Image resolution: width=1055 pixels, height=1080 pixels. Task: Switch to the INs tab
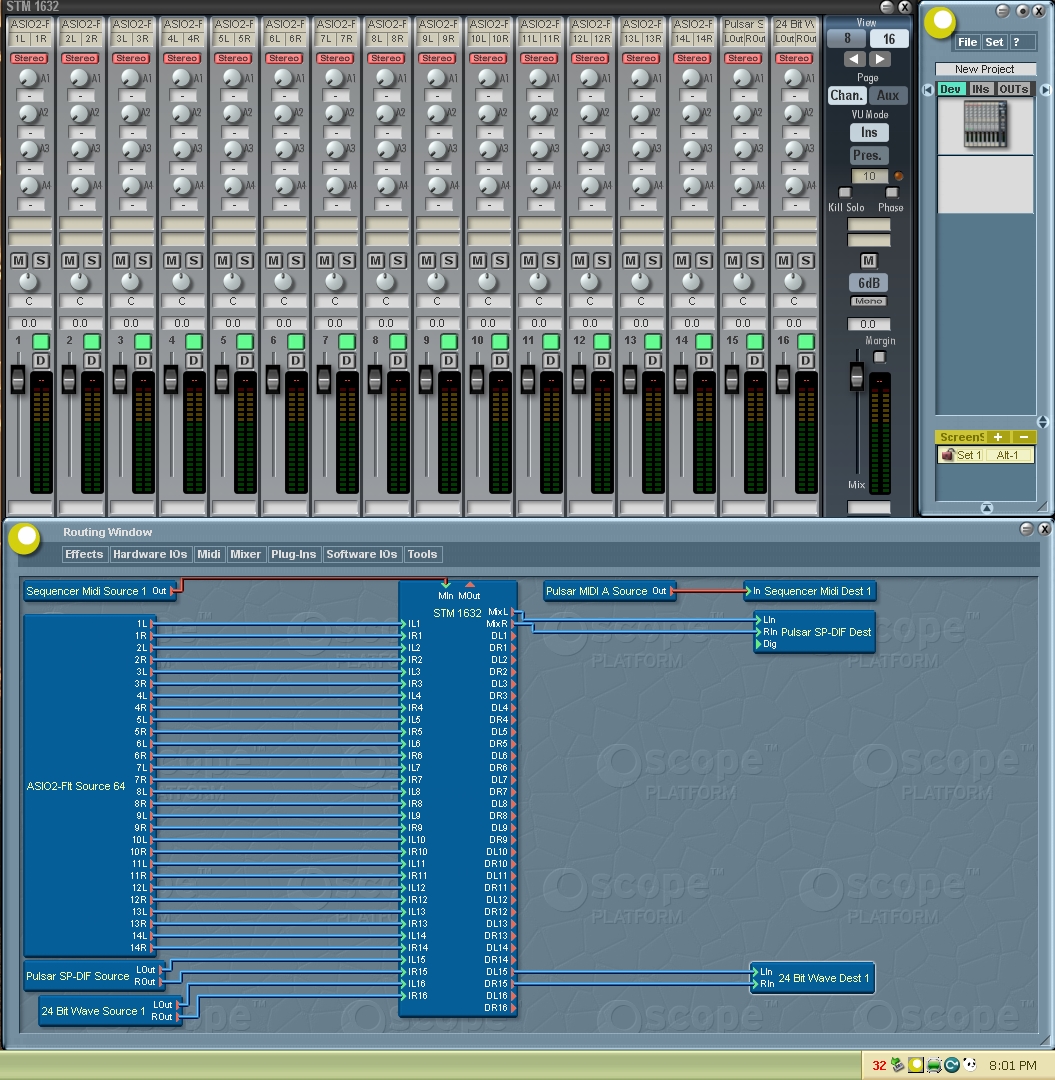click(x=981, y=89)
